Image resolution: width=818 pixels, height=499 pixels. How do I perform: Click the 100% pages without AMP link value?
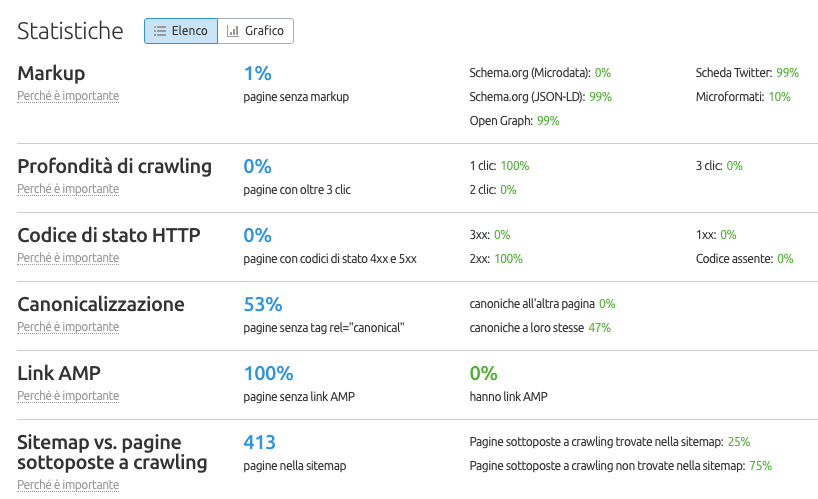click(268, 373)
